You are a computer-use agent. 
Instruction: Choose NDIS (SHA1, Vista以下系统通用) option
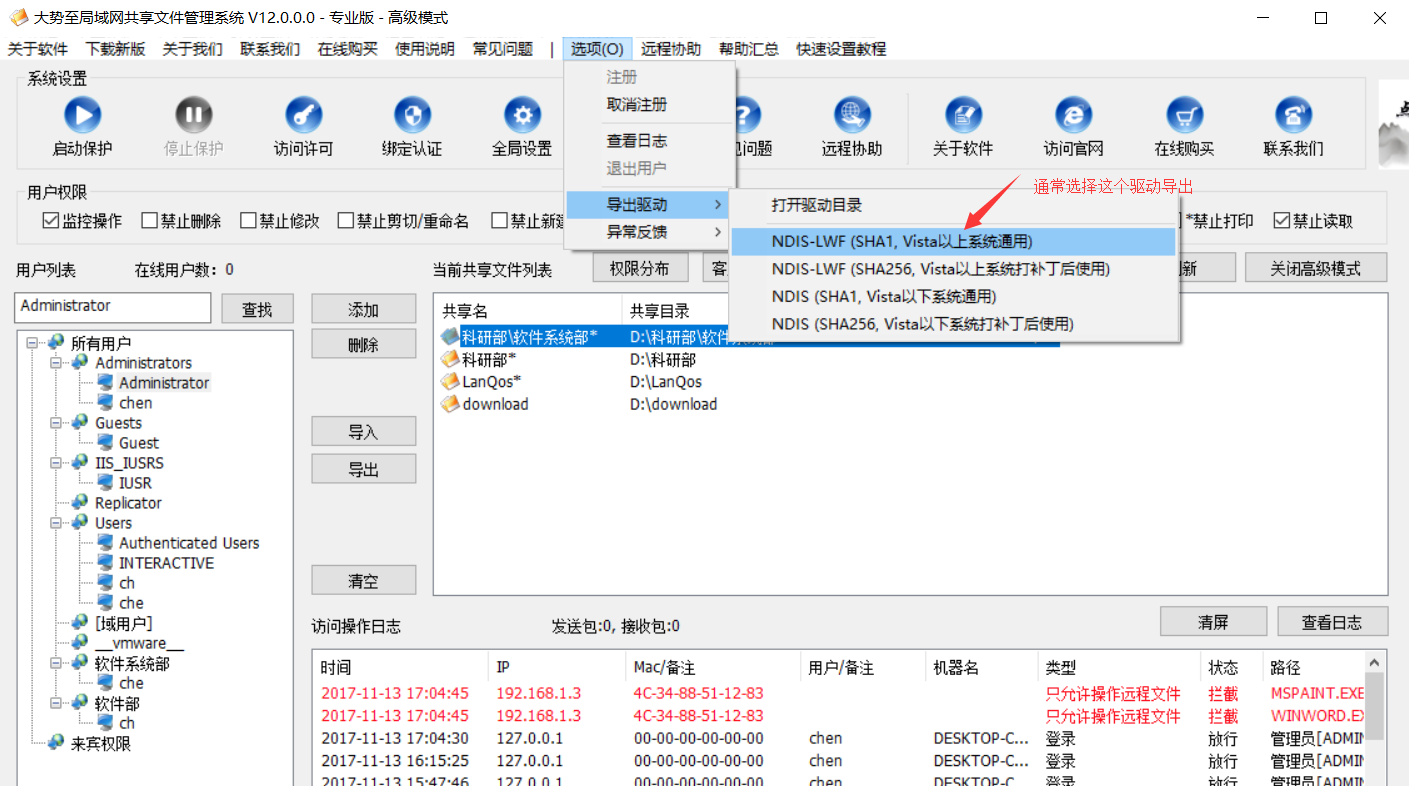(x=953, y=296)
